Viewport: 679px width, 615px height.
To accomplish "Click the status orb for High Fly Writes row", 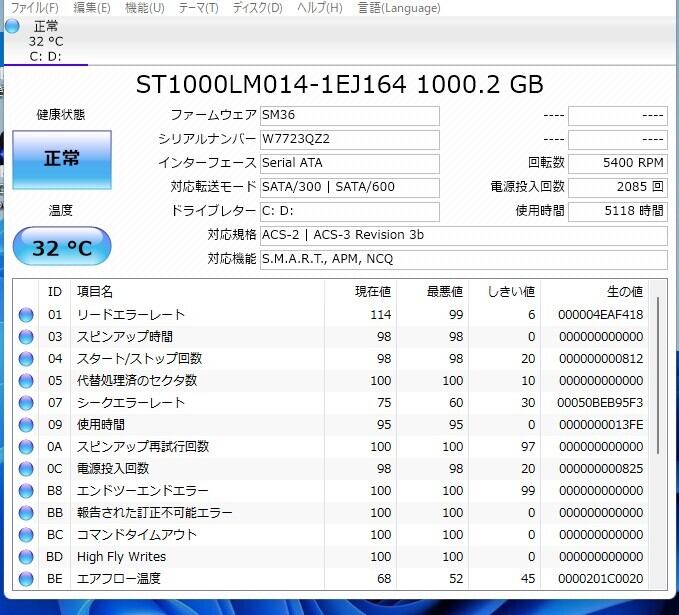I will pos(26,557).
